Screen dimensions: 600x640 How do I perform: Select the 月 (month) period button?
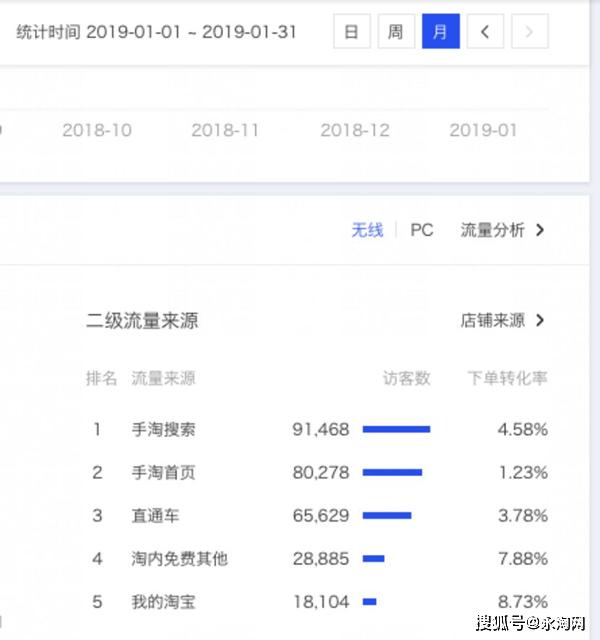[440, 32]
